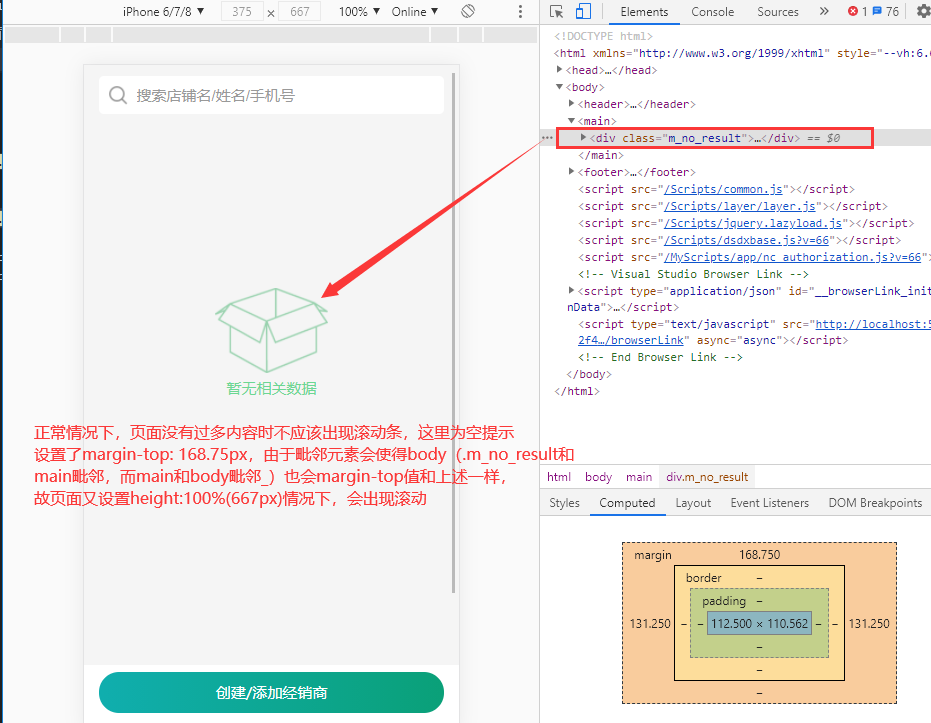Screen dimensions: 931x723
Task: Click the viewport height field 667
Action: [x=300, y=11]
